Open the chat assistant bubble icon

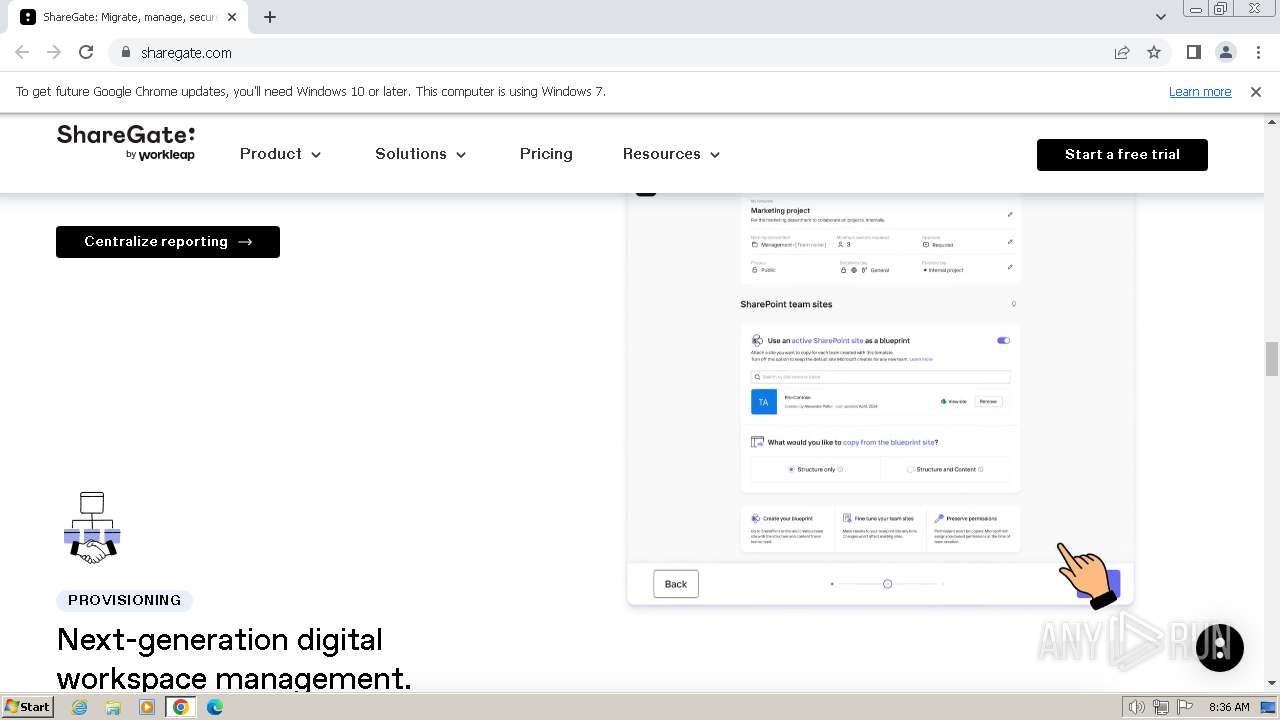pos(1219,647)
